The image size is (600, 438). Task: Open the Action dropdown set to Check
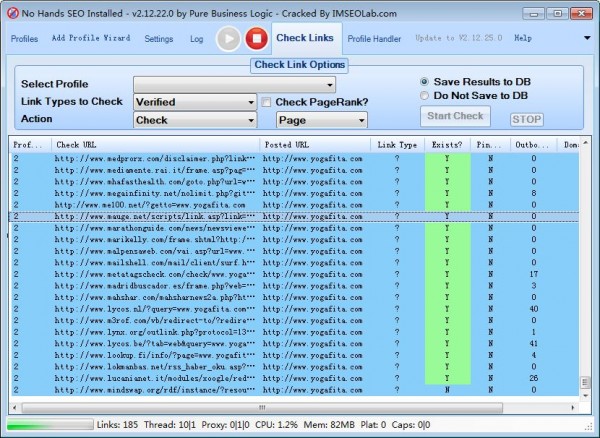point(195,120)
